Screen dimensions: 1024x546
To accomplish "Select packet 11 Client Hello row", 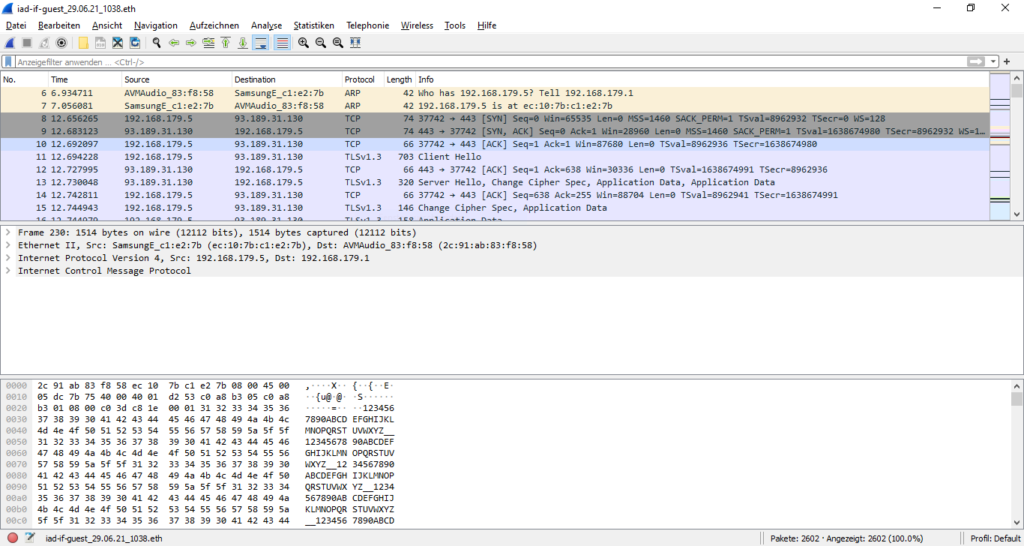I will pyautogui.click(x=495, y=157).
